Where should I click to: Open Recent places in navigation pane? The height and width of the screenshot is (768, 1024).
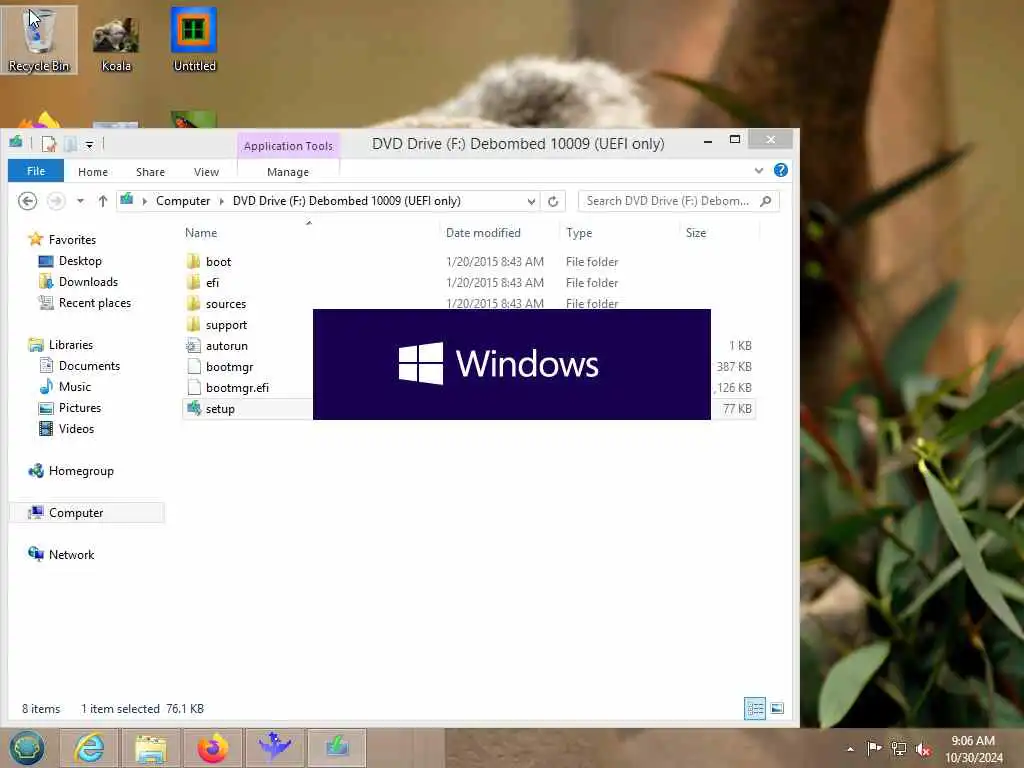click(95, 302)
